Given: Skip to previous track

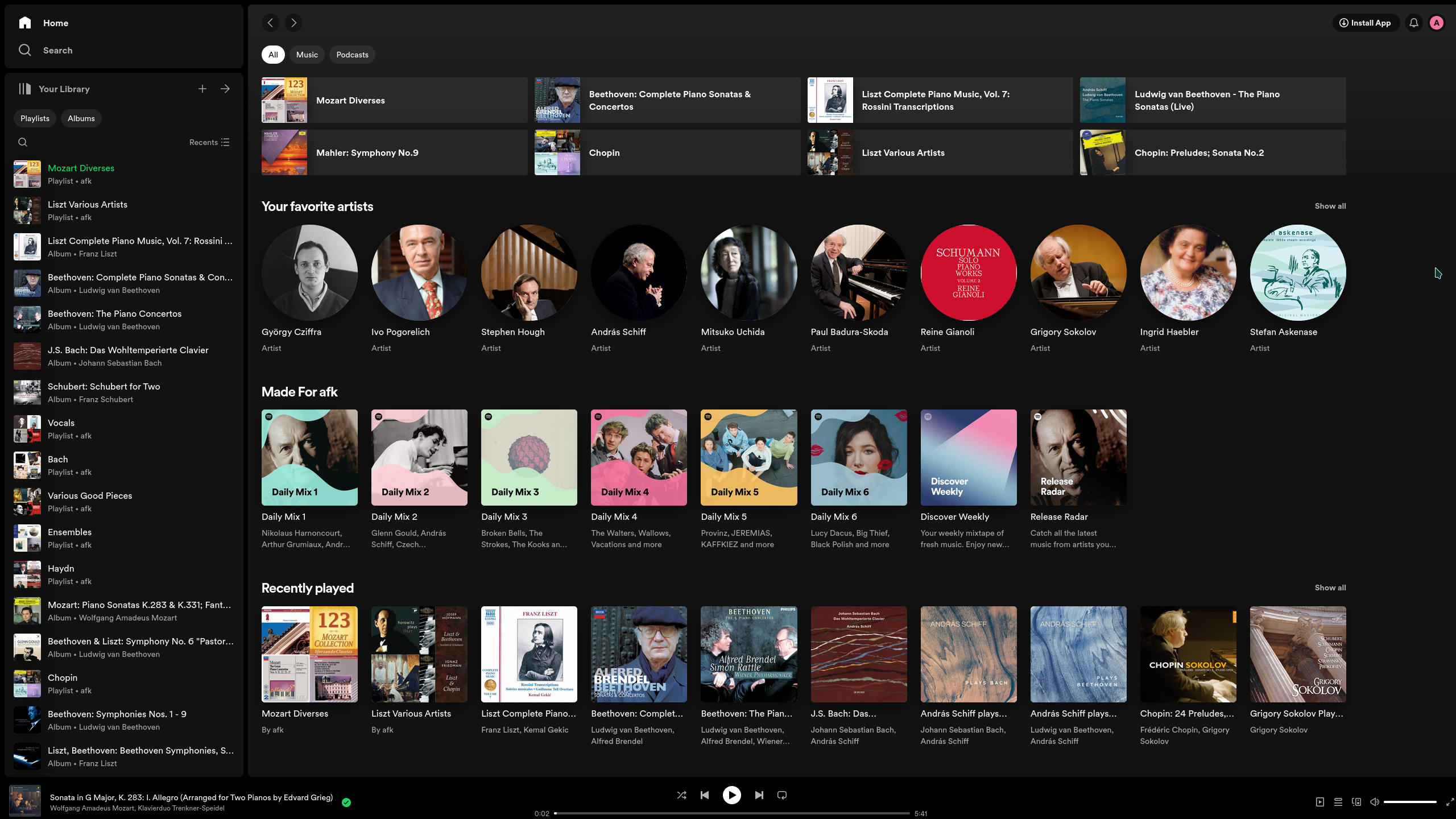Looking at the screenshot, I should pos(705,795).
